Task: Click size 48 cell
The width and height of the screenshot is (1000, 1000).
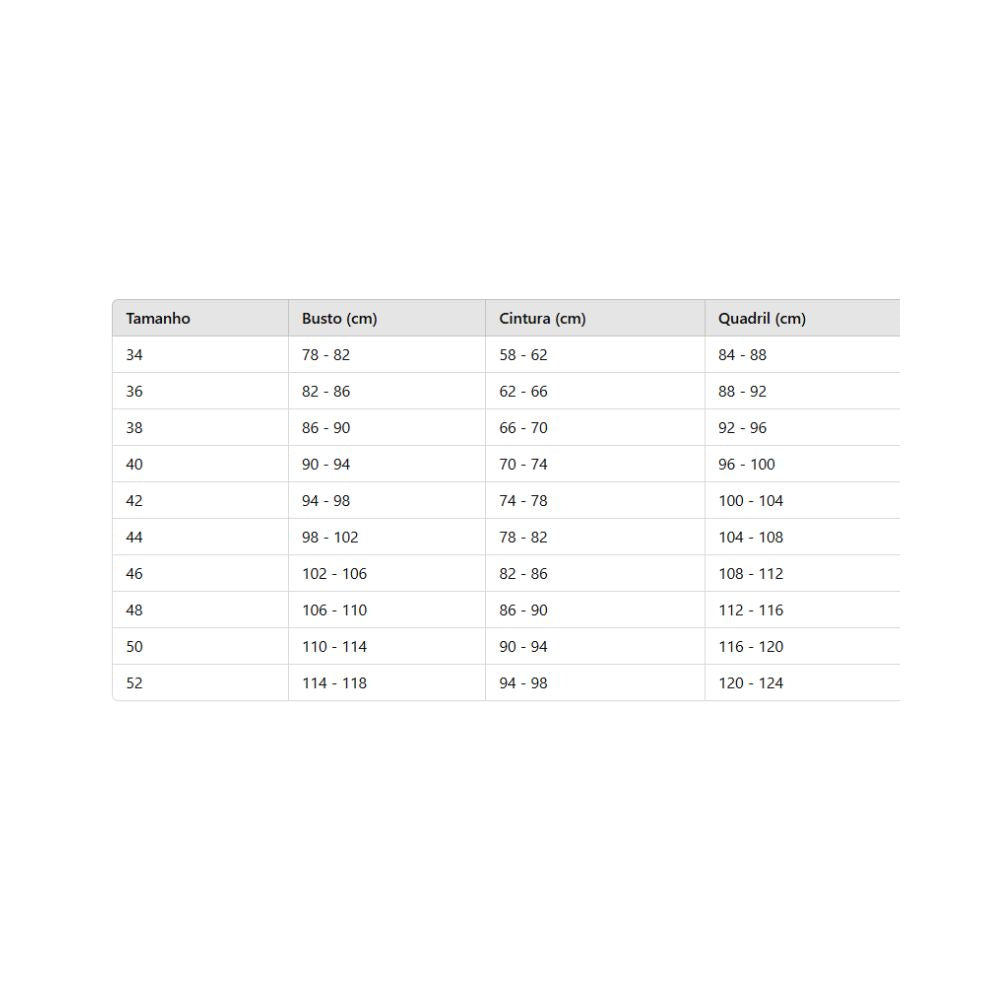Action: click(135, 610)
